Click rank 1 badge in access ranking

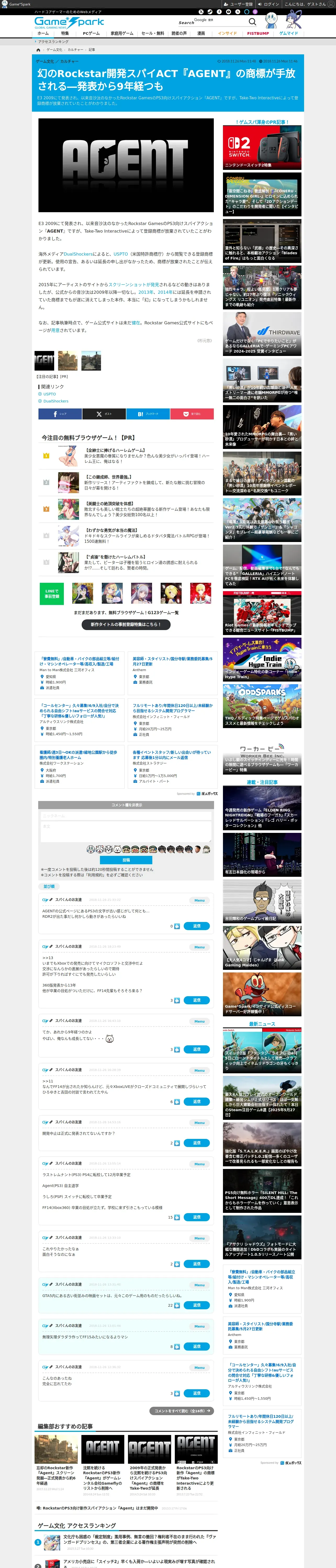pyautogui.click(x=38, y=1542)
